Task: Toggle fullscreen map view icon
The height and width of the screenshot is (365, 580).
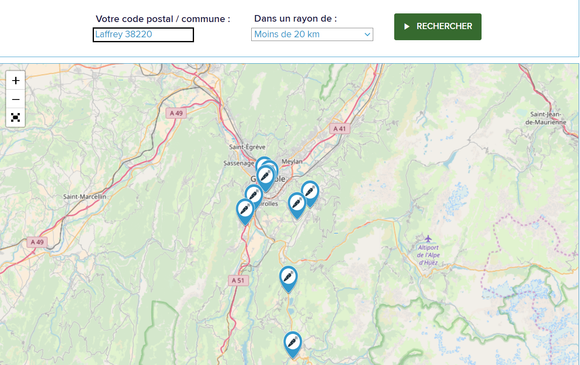Action: click(x=16, y=118)
